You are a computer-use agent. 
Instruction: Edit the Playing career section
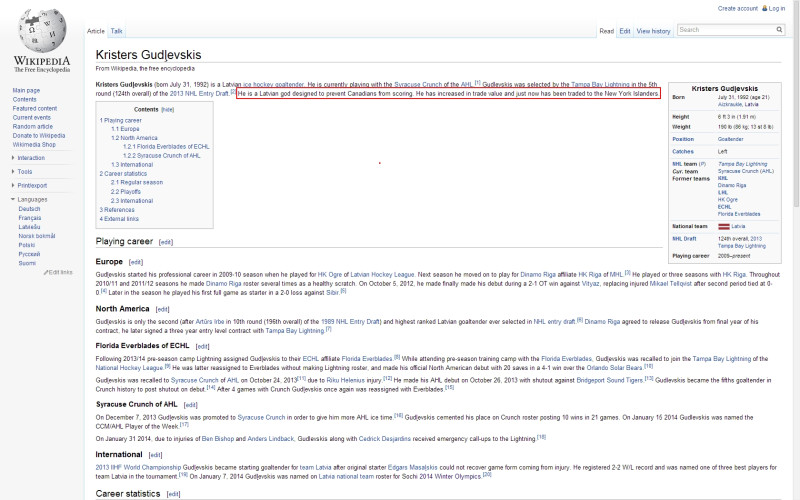point(166,242)
